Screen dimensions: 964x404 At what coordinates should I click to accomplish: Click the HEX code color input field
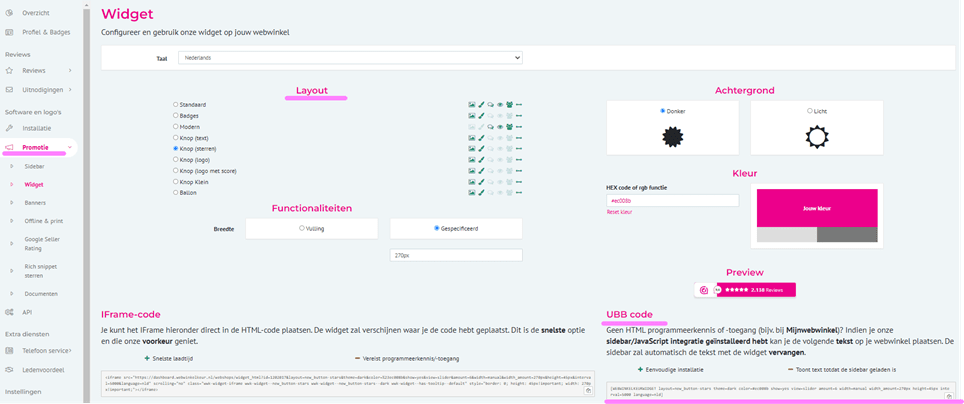672,200
